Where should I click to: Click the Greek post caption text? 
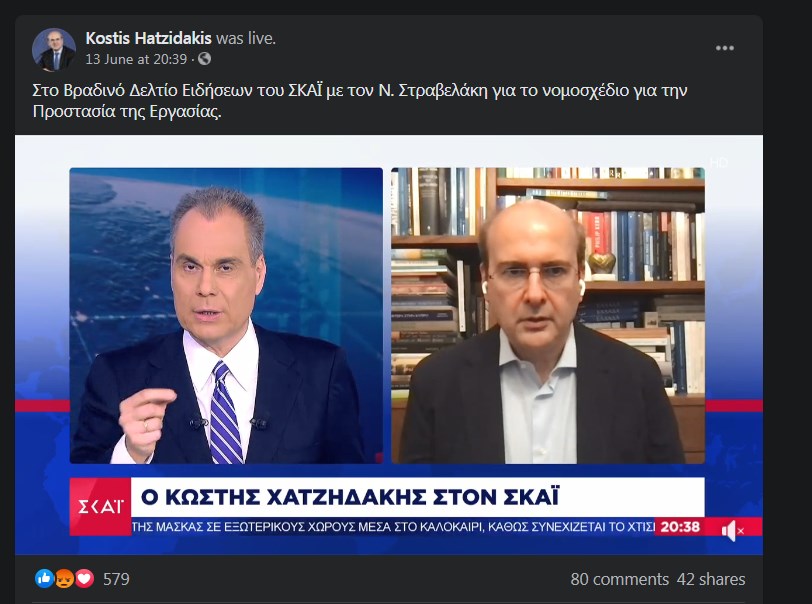[359, 101]
